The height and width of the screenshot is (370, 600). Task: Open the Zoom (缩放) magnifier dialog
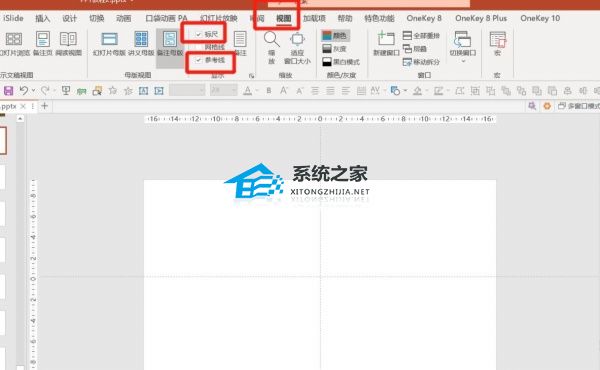[x=271, y=48]
